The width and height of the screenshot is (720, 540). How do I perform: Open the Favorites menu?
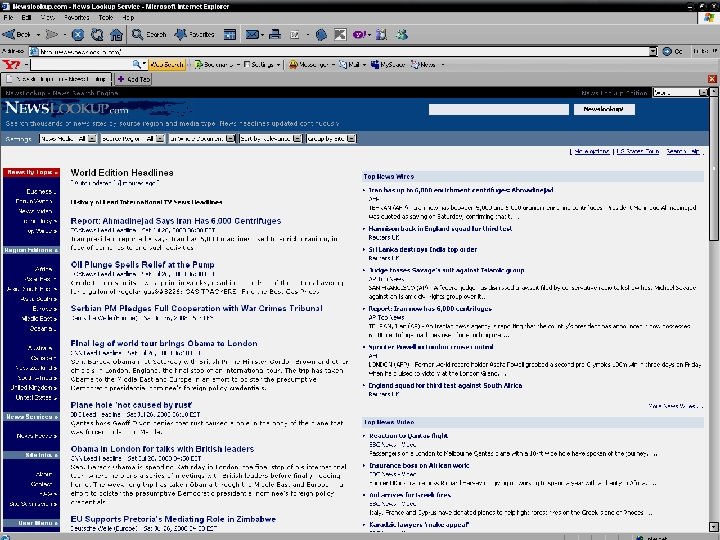pos(76,17)
